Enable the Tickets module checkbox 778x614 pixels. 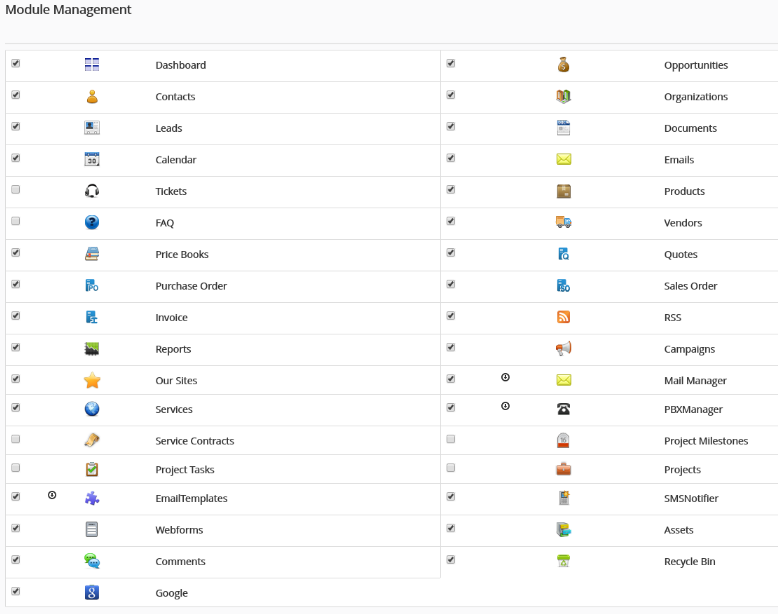[15, 190]
